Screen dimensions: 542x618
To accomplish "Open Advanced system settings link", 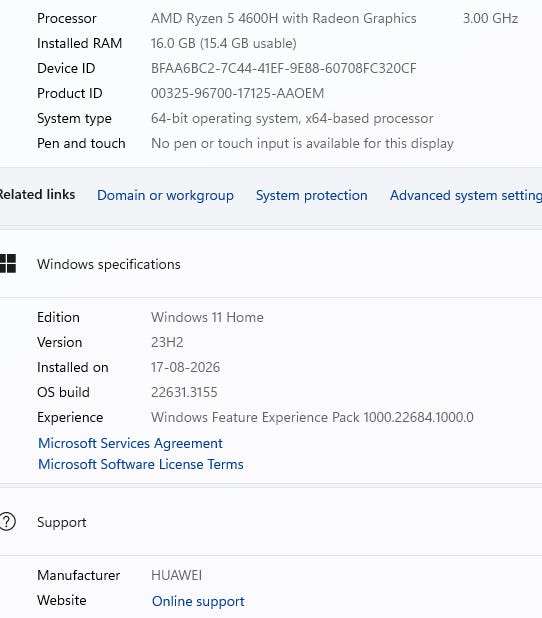I will [466, 195].
